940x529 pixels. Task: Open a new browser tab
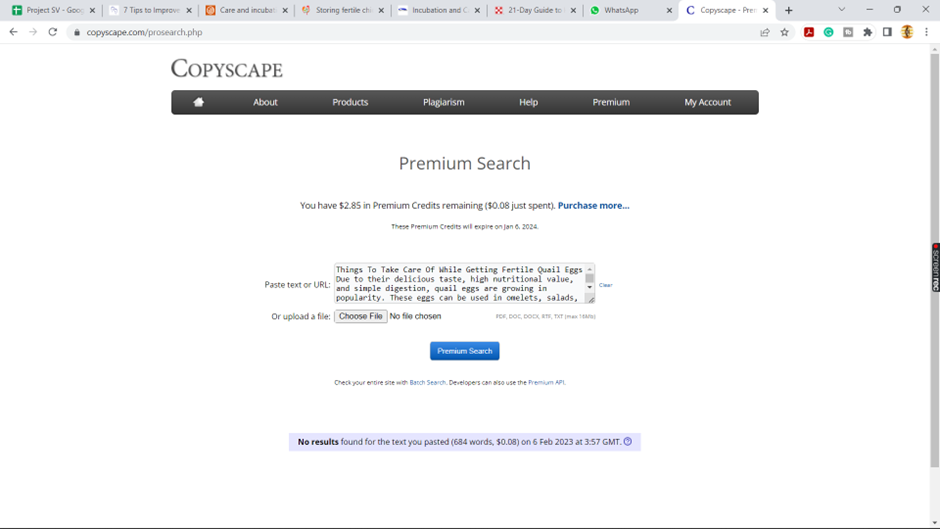coord(789,10)
